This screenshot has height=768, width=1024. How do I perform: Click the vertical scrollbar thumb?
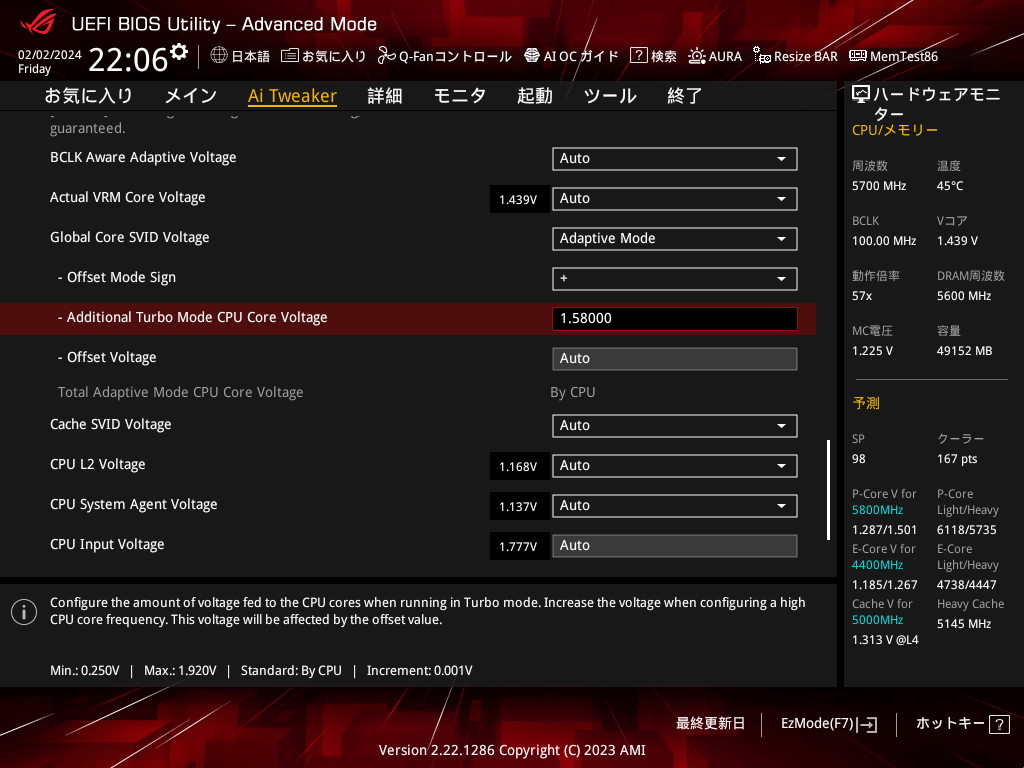point(828,490)
